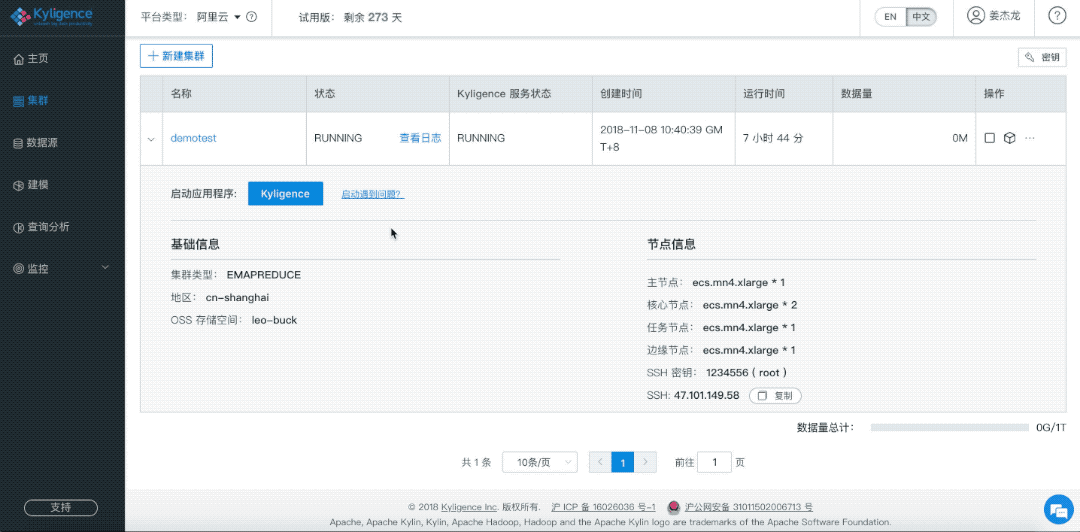Click the EMAPREDUCE cluster type value
The image size is (1080, 532).
pyautogui.click(x=264, y=275)
